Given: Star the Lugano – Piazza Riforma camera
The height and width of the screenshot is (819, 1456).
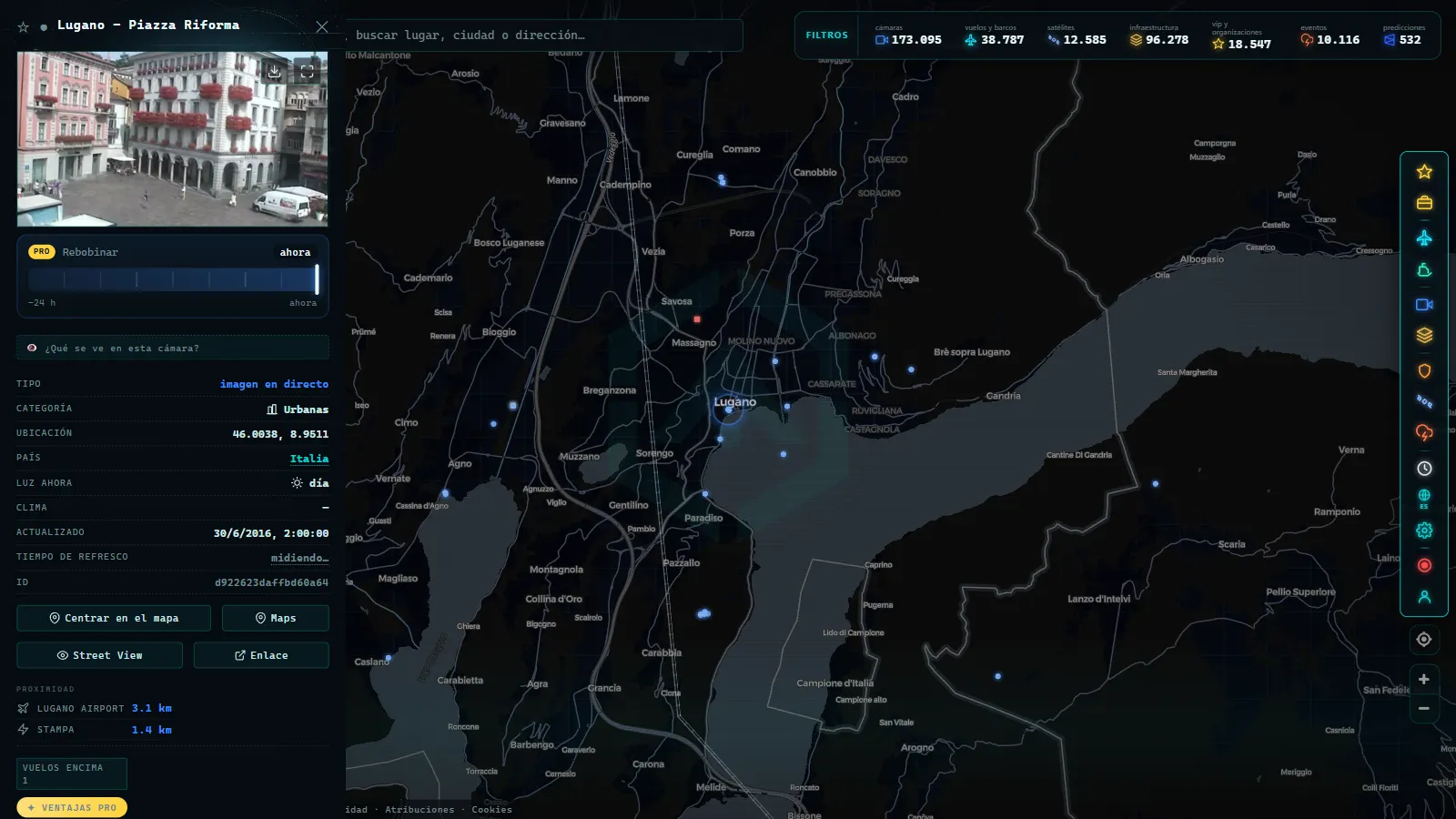Looking at the screenshot, I should pos(24,27).
